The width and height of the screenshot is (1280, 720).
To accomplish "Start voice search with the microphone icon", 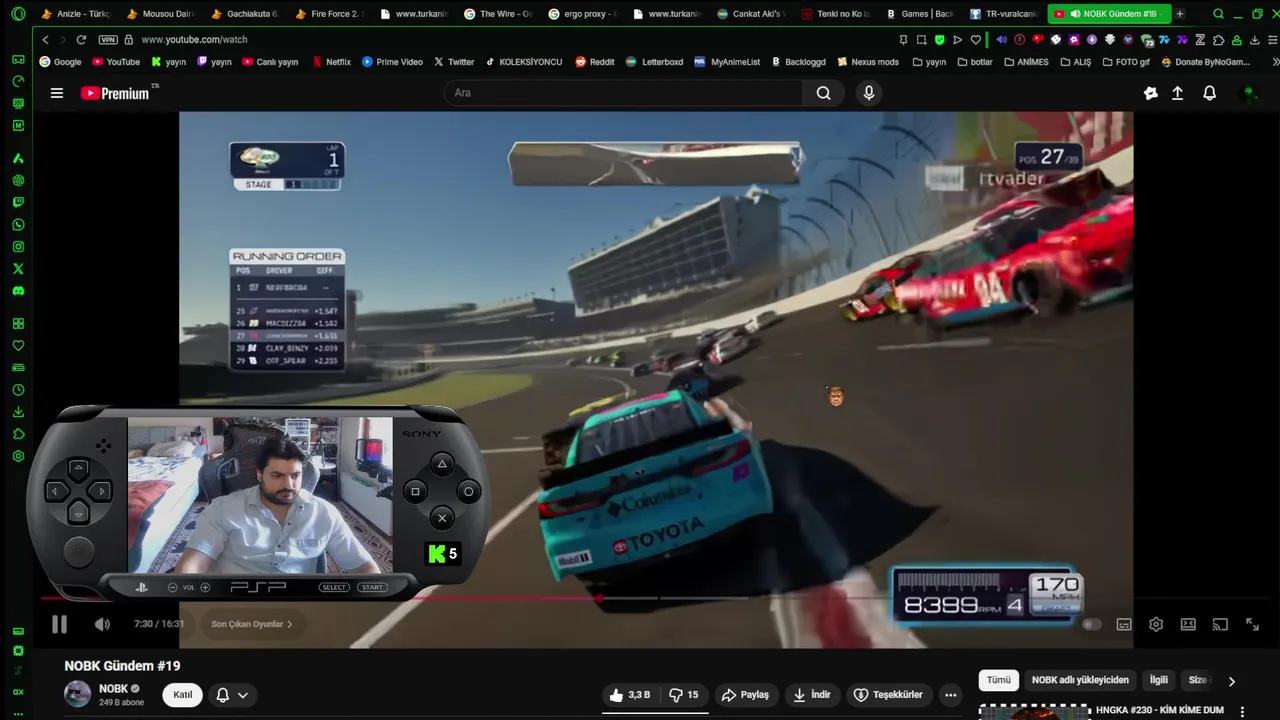I will pyautogui.click(x=868, y=93).
